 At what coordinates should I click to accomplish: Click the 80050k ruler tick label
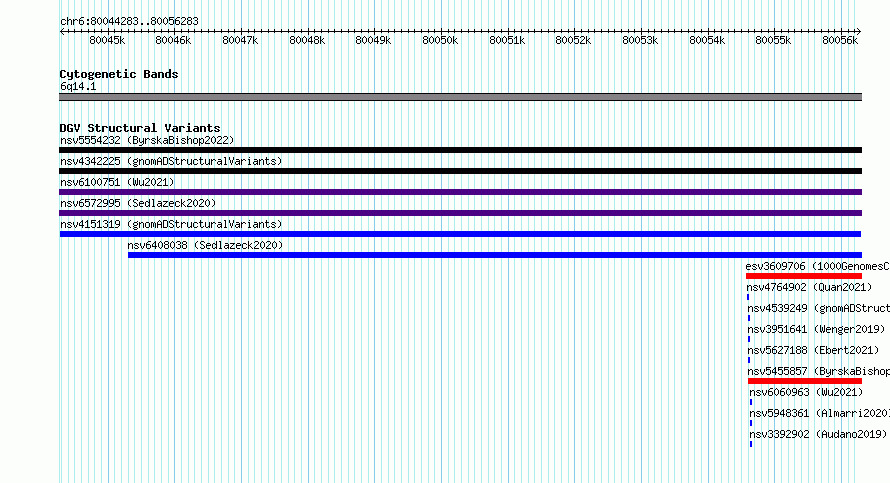[440, 40]
